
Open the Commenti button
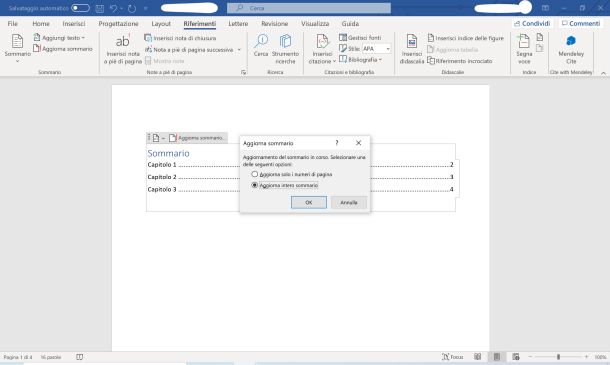[581, 24]
